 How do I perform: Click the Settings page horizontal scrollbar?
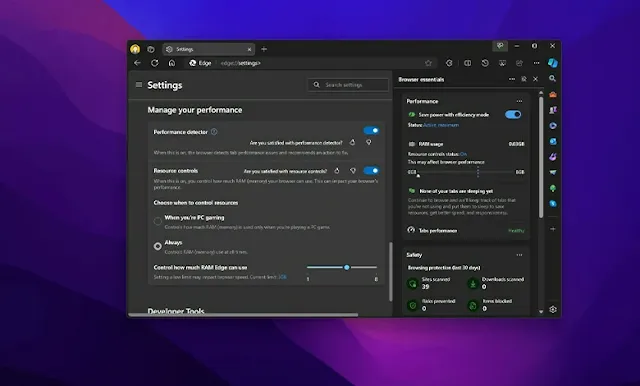pyautogui.click(x=244, y=315)
